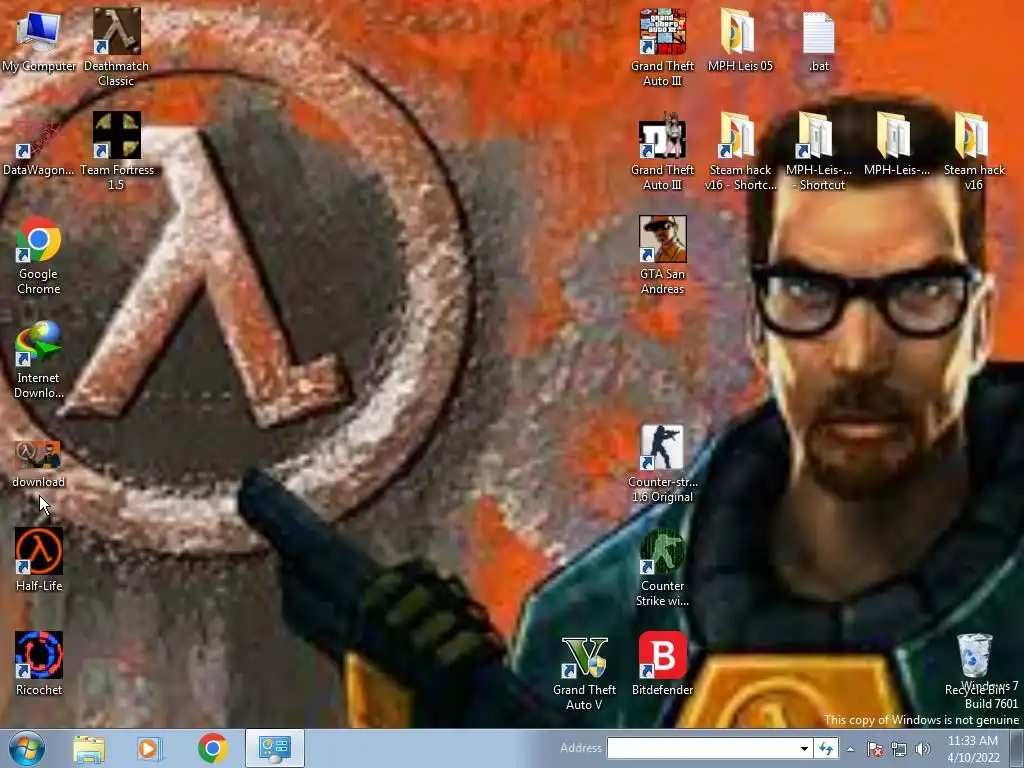
Task: Select the Google Chrome desktop shortcut
Action: (x=39, y=255)
